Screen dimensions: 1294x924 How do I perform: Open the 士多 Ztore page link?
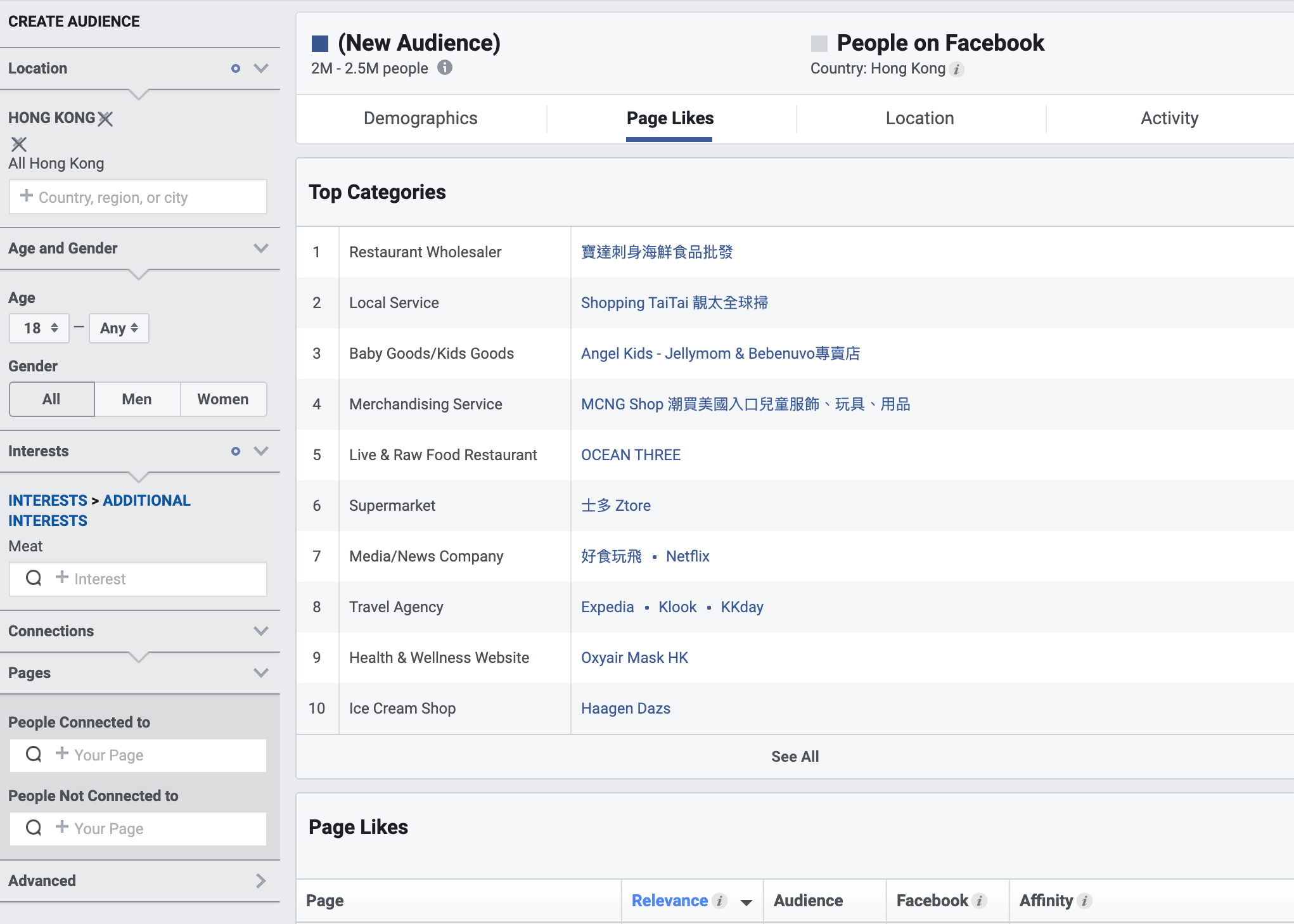(x=616, y=506)
